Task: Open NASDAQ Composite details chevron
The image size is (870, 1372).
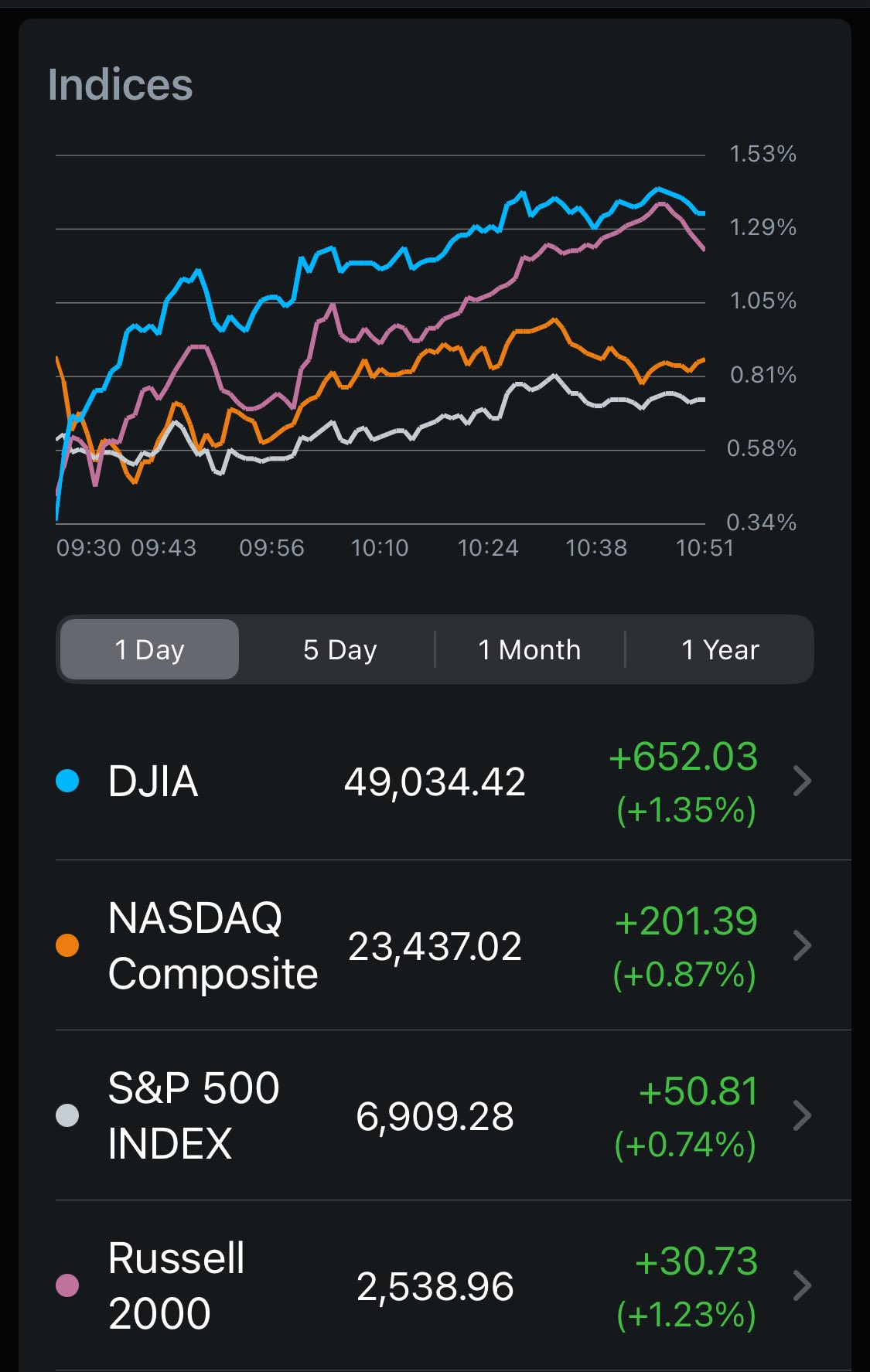Action: [802, 945]
